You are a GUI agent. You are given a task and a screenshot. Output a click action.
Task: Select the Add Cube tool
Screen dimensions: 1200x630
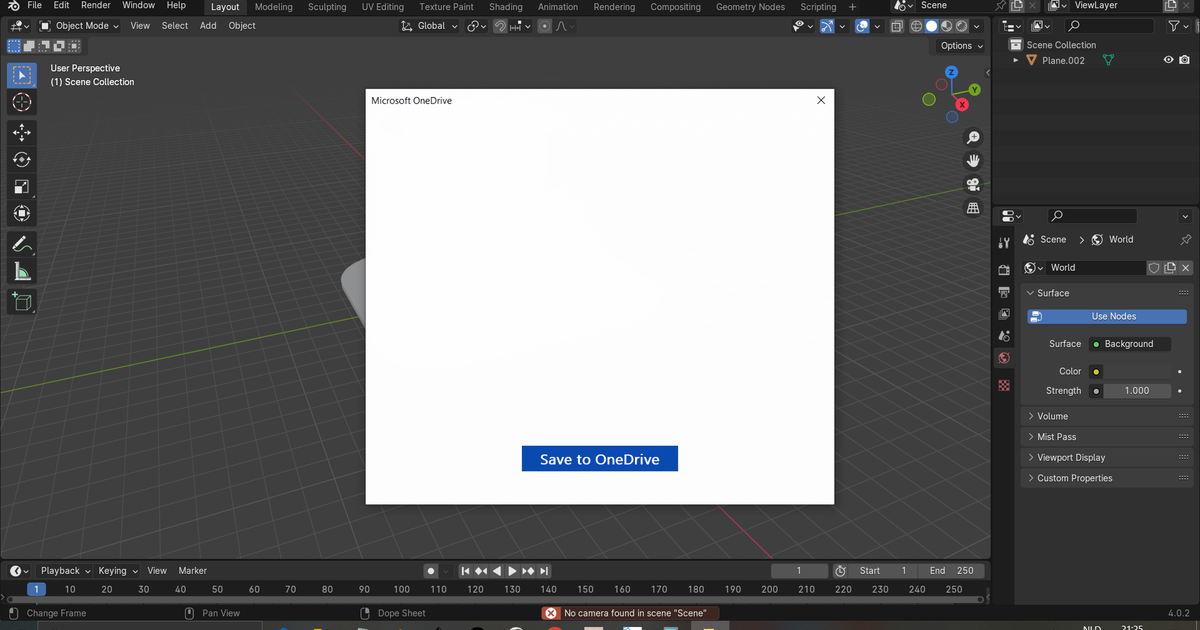point(22,301)
